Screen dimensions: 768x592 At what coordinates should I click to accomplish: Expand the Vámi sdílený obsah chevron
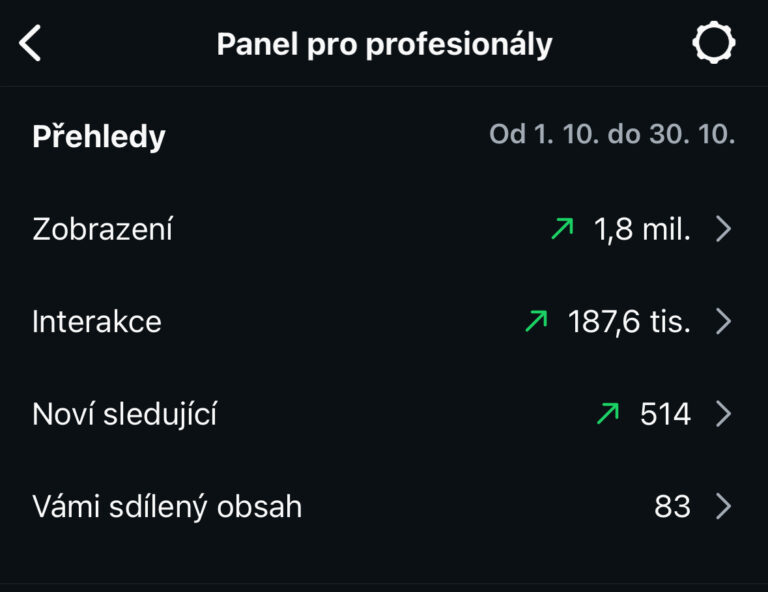pos(724,507)
